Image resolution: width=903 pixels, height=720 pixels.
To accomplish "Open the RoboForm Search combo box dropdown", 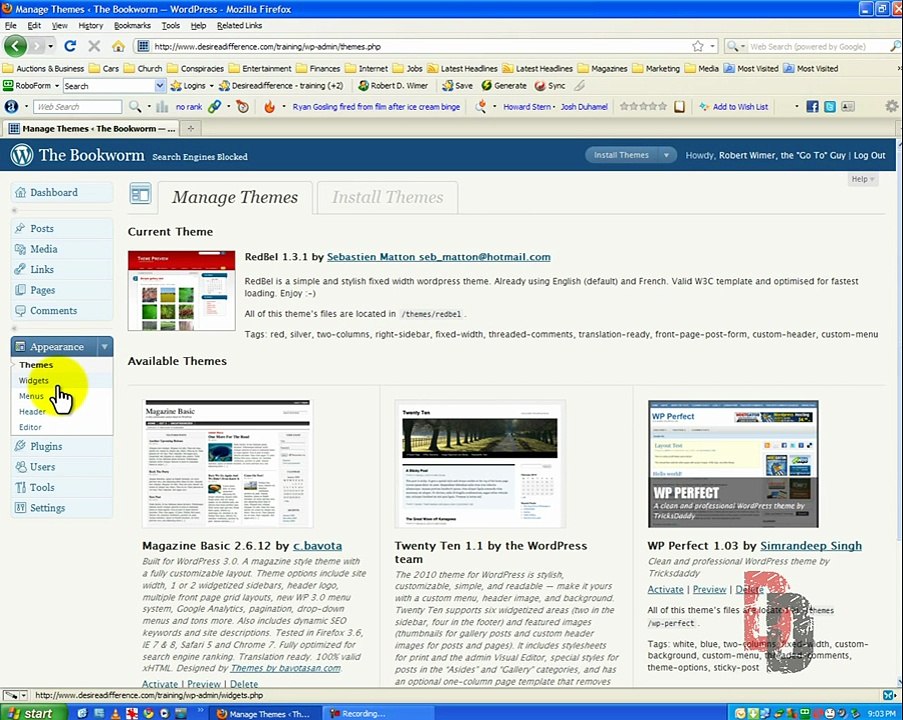I will 160,85.
